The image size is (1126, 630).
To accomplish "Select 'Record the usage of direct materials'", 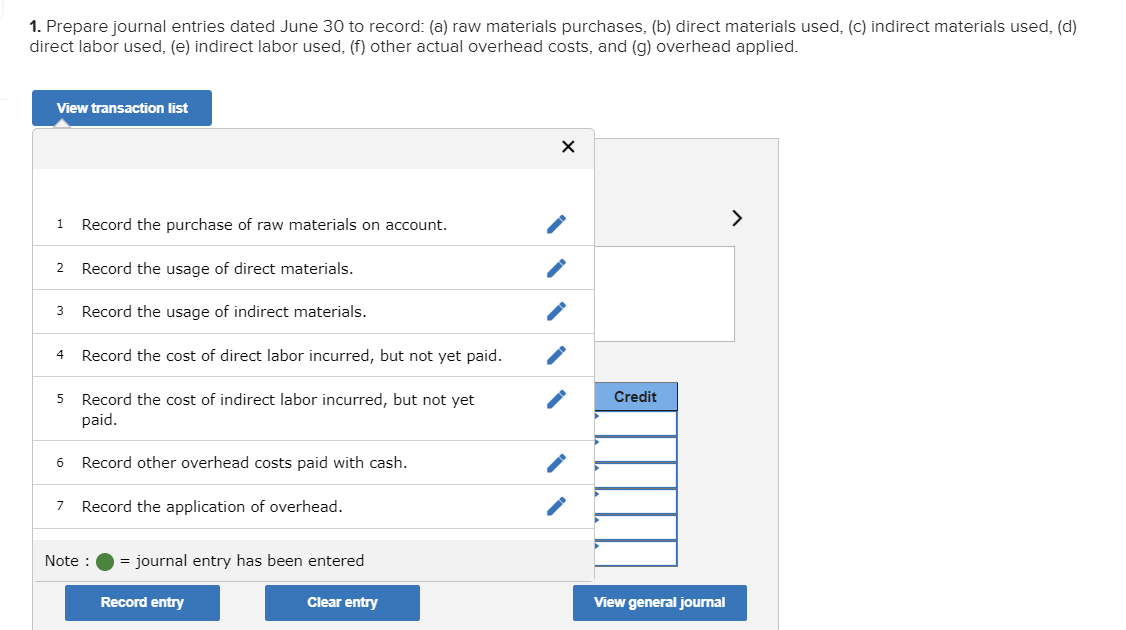I will [217, 269].
